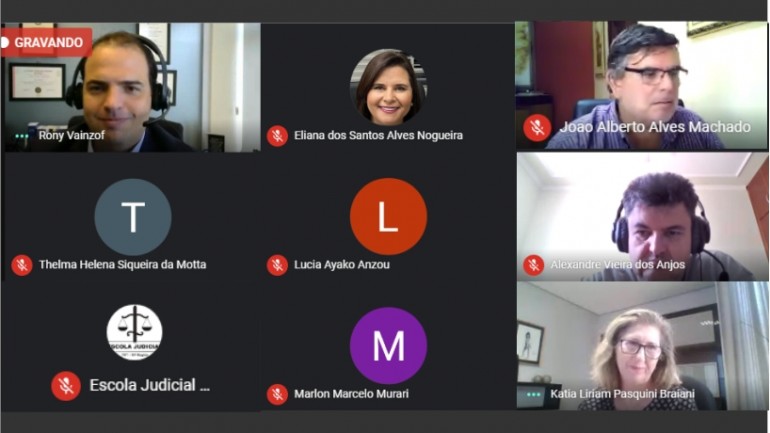
Task: Click the GRAVANDO recording indicator
Action: point(45,43)
